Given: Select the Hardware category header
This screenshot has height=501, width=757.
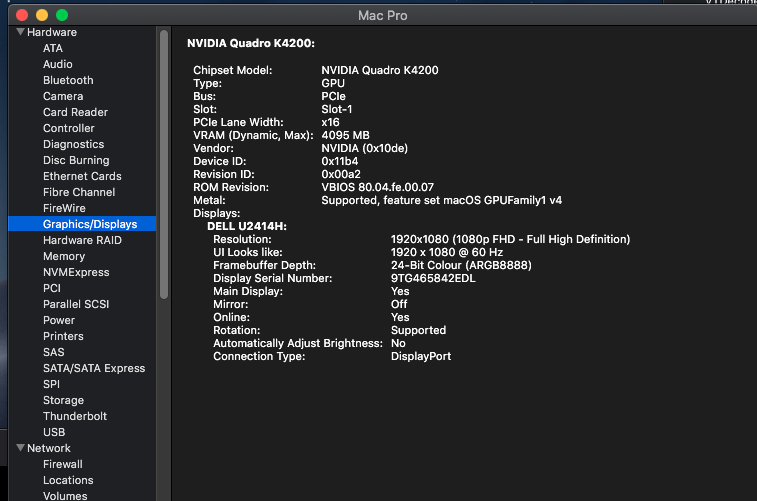Looking at the screenshot, I should click(x=52, y=32).
